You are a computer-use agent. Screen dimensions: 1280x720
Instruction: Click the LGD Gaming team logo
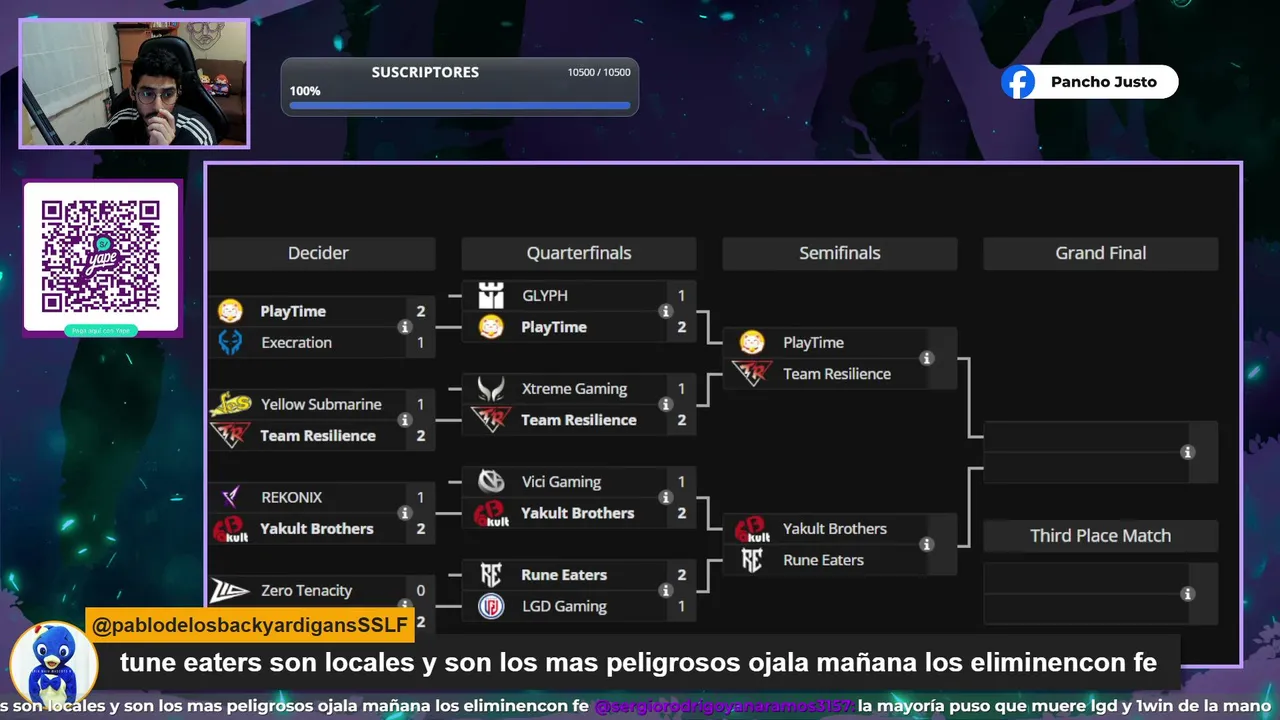(x=491, y=606)
